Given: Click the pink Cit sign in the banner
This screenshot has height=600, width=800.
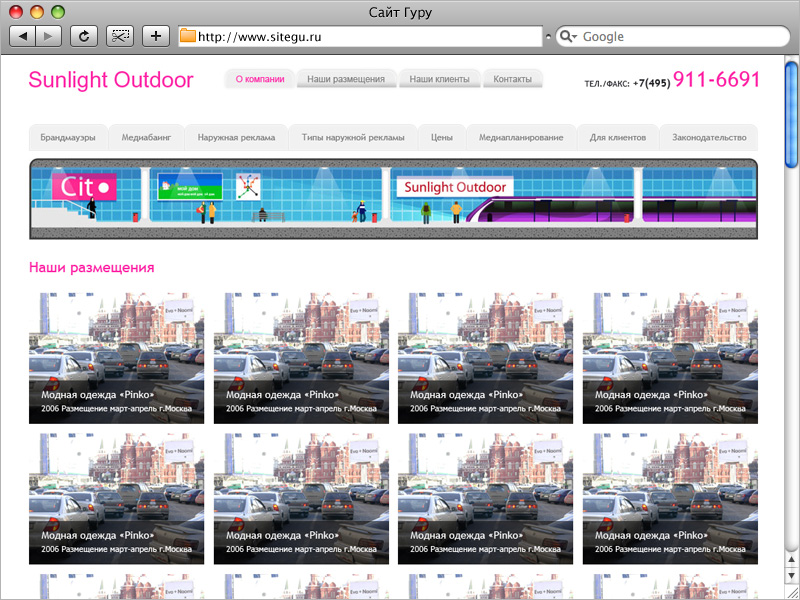Looking at the screenshot, I should pyautogui.click(x=84, y=187).
